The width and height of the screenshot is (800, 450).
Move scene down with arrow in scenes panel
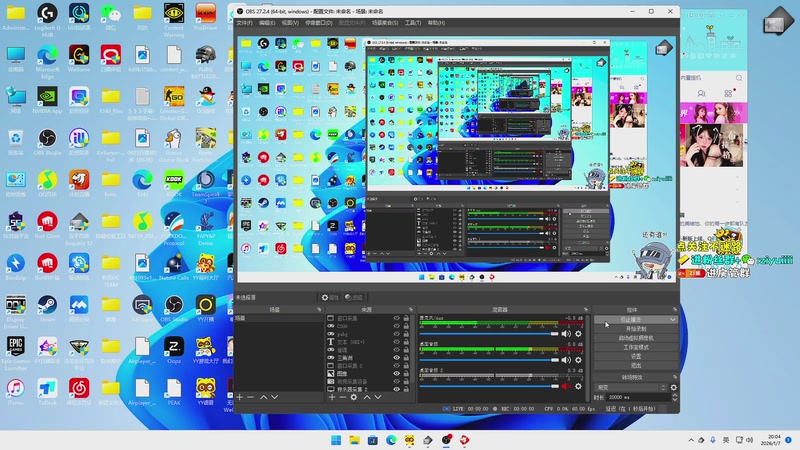(274, 397)
